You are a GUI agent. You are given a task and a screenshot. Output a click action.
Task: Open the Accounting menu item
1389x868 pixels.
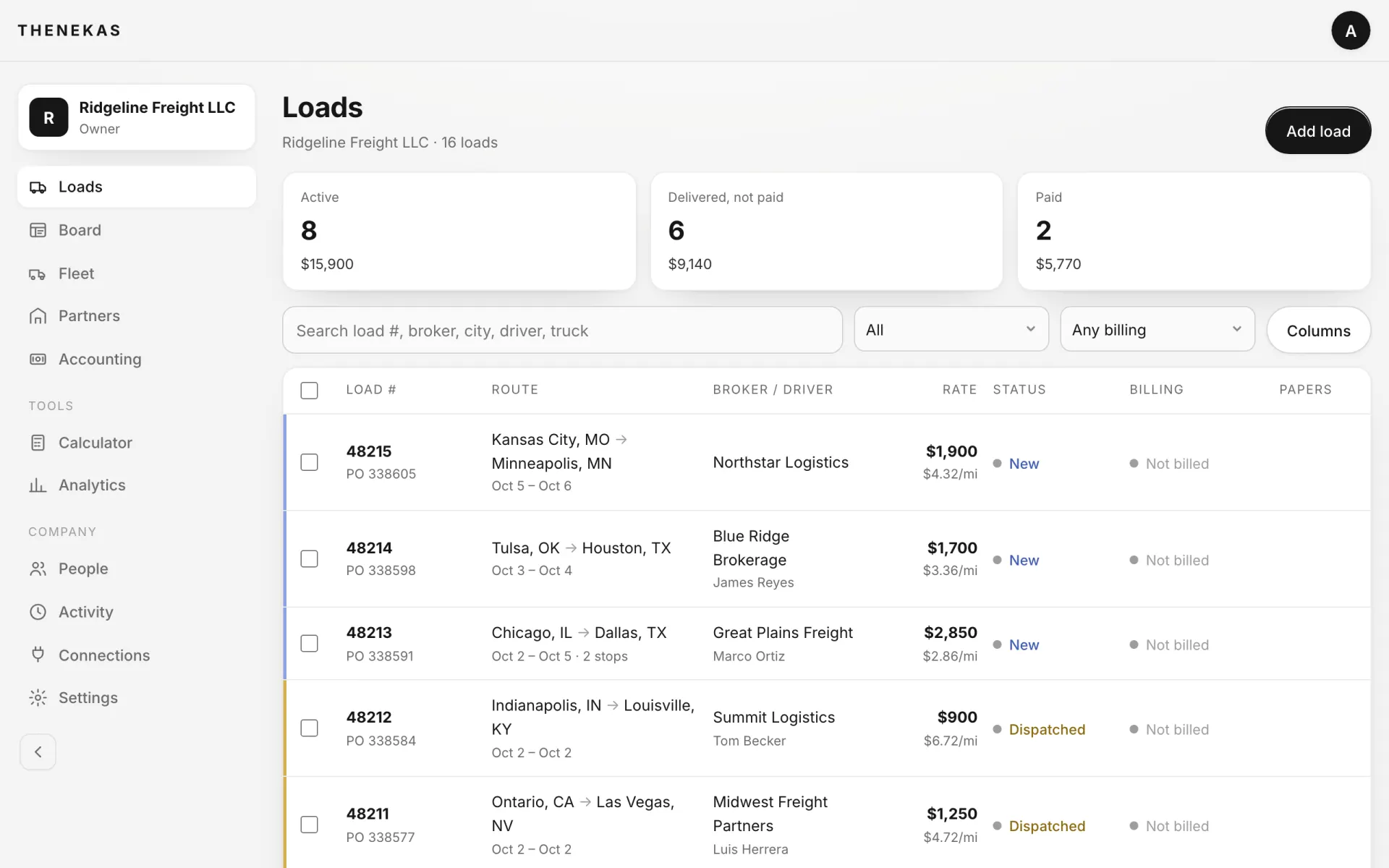137,359
